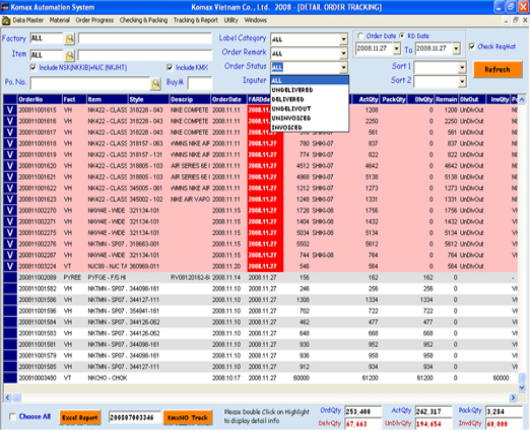
Task: Click the UnDlvQty total 194,654
Action: 434,424
